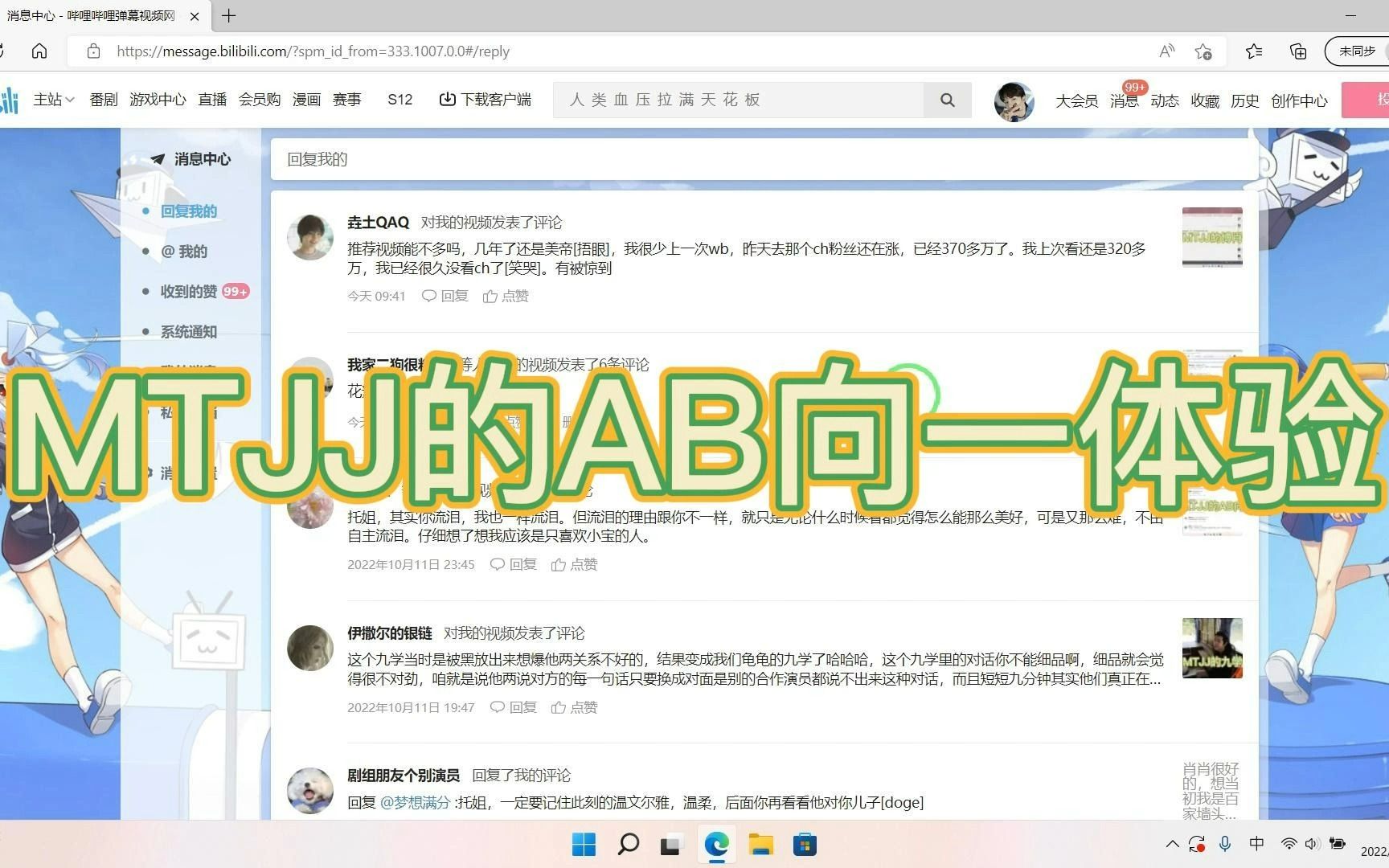Close the 消息中心 browser tab
This screenshot has width=1389, height=868.
coord(195,16)
